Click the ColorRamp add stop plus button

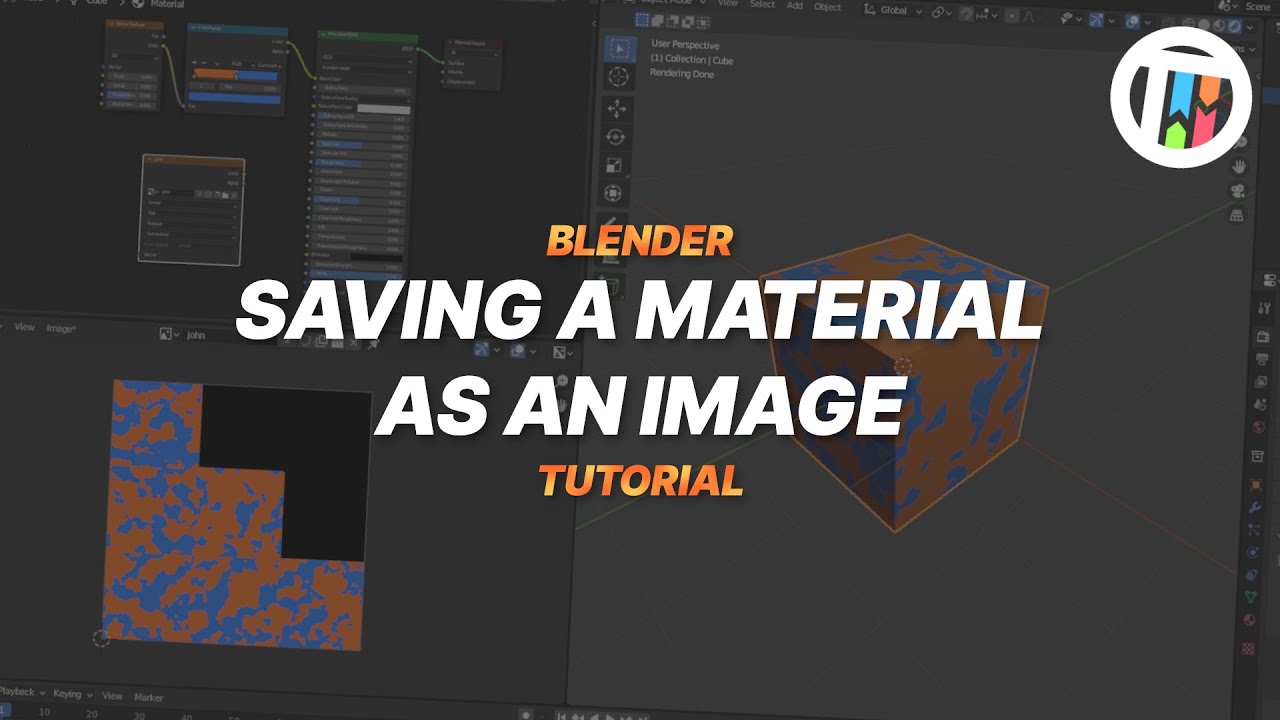194,63
